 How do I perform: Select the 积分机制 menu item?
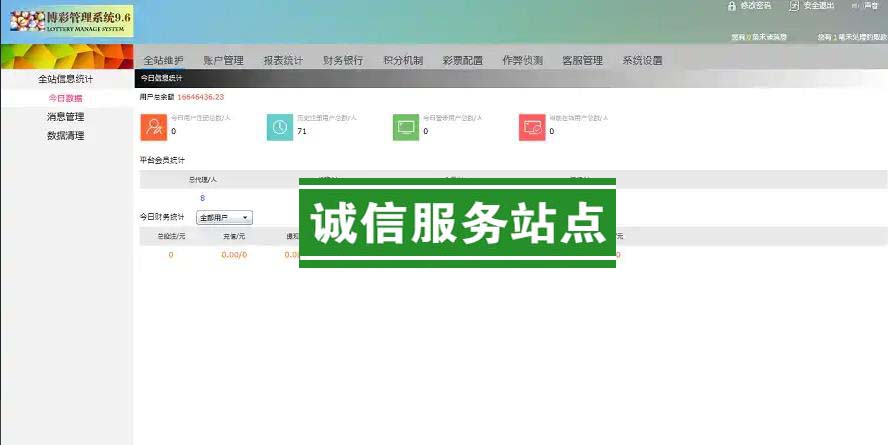[x=403, y=60]
